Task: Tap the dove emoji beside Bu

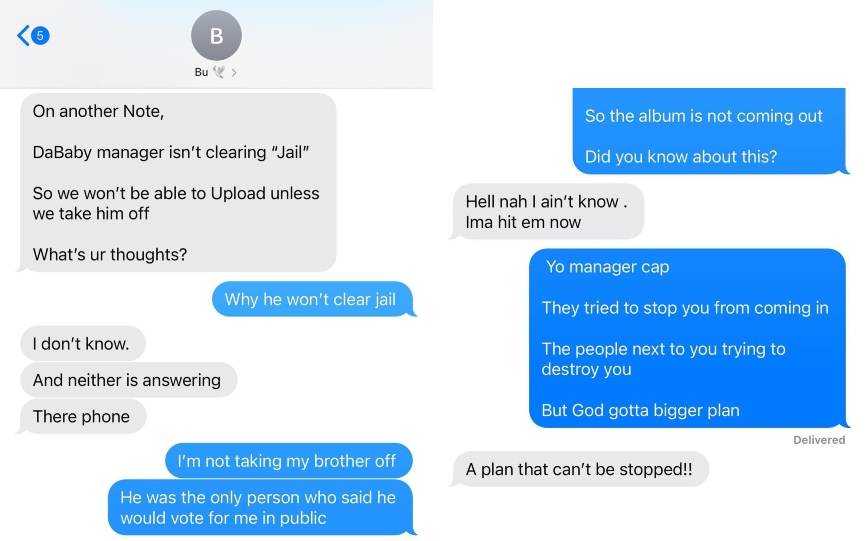Action: coord(219,72)
